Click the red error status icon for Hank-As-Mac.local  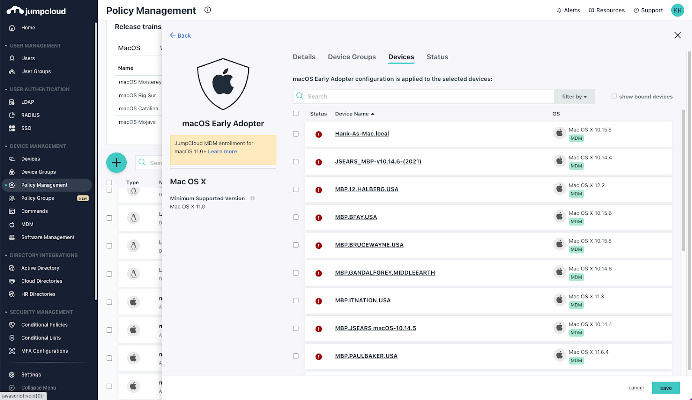point(319,133)
